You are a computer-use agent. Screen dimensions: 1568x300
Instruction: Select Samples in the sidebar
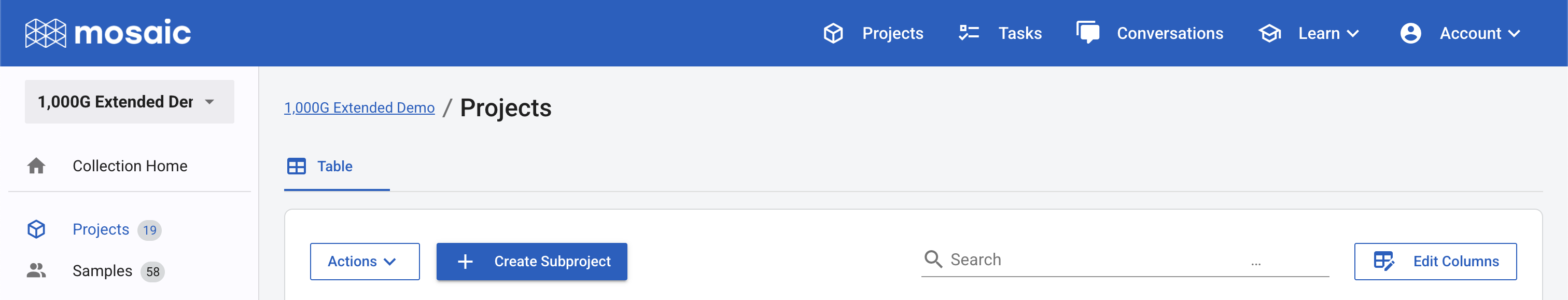click(x=101, y=271)
